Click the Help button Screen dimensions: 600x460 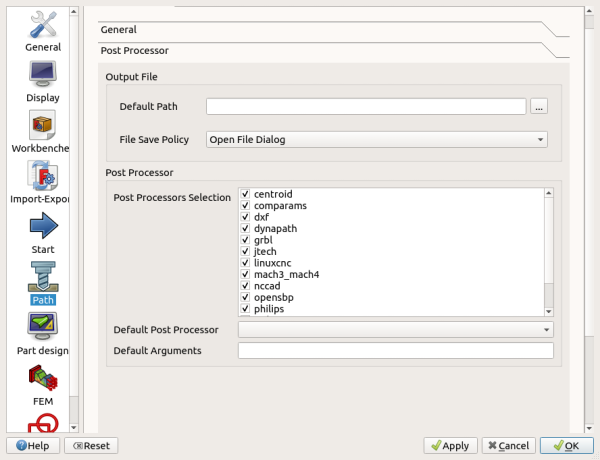(x=33, y=446)
